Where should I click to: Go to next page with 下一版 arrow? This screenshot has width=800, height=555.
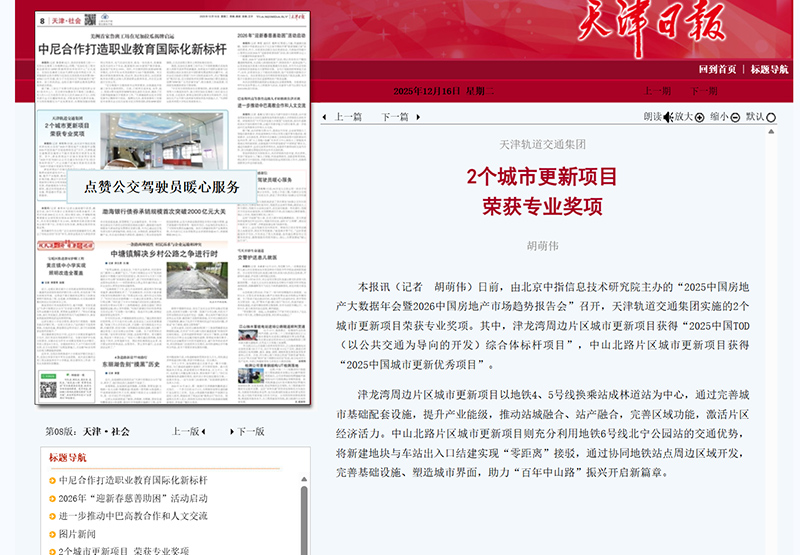[x=232, y=431]
